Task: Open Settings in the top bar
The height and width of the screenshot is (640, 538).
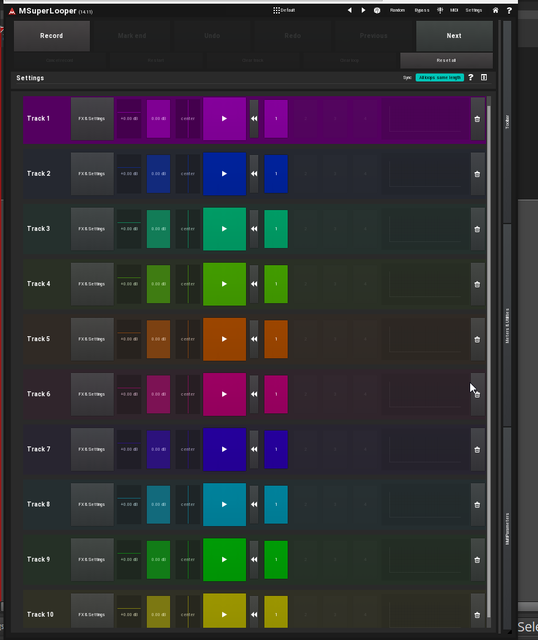Action: 474,10
